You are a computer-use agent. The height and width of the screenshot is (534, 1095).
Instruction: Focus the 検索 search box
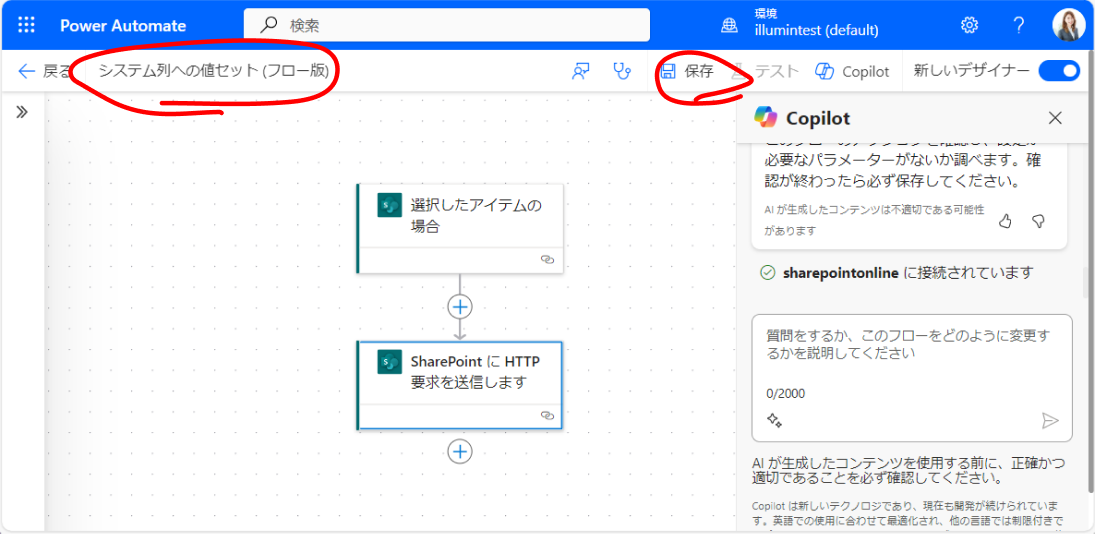(447, 26)
